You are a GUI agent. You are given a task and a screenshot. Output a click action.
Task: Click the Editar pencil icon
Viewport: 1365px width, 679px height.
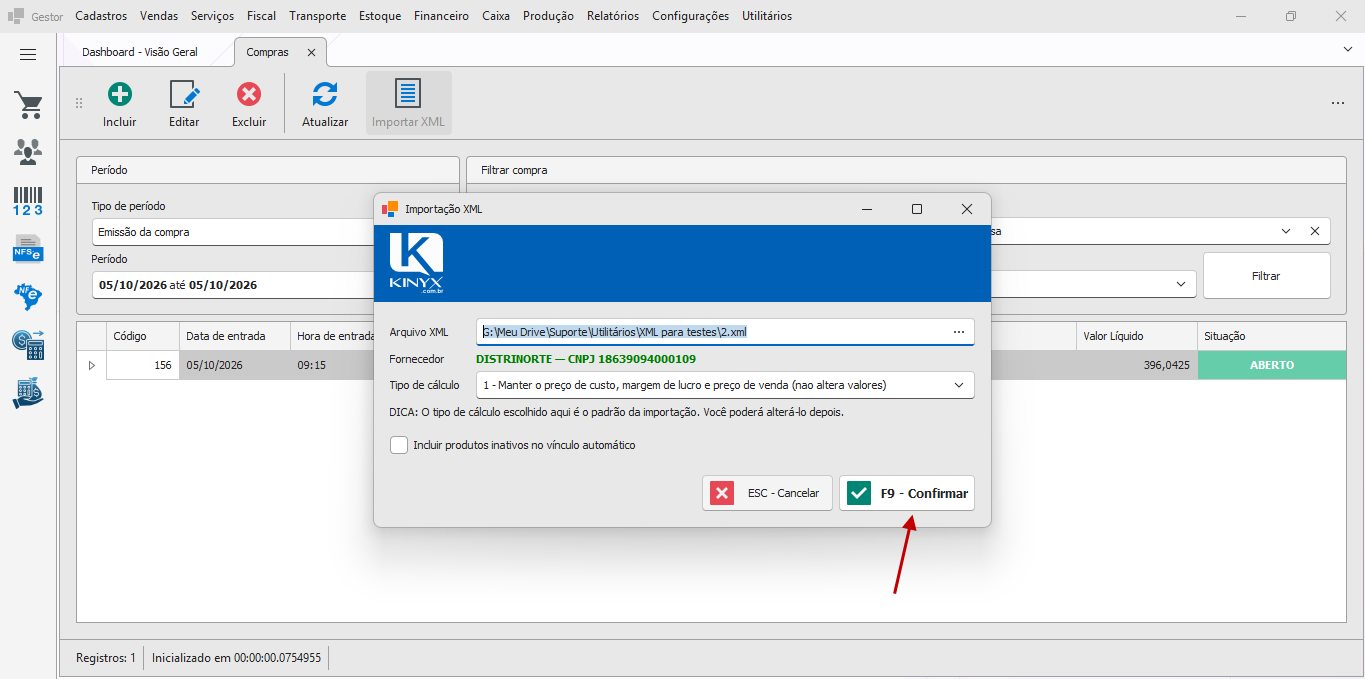(x=184, y=95)
